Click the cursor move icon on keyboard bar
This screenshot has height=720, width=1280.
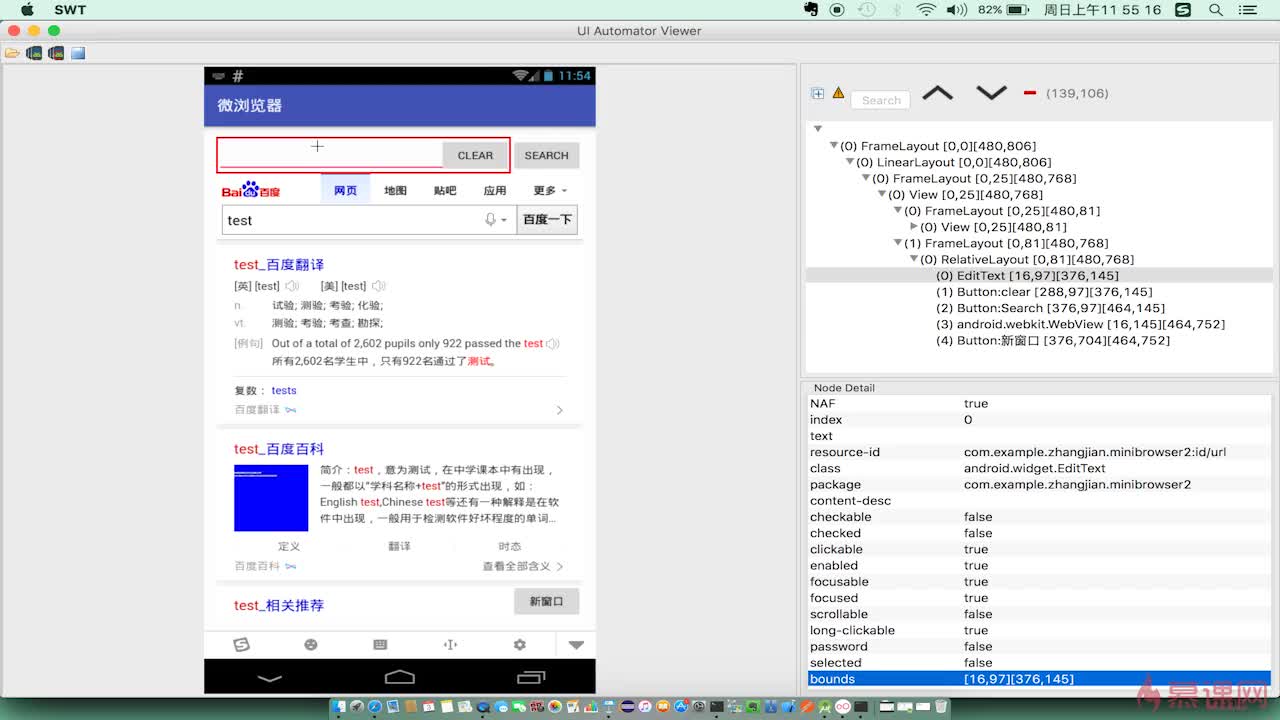(450, 645)
